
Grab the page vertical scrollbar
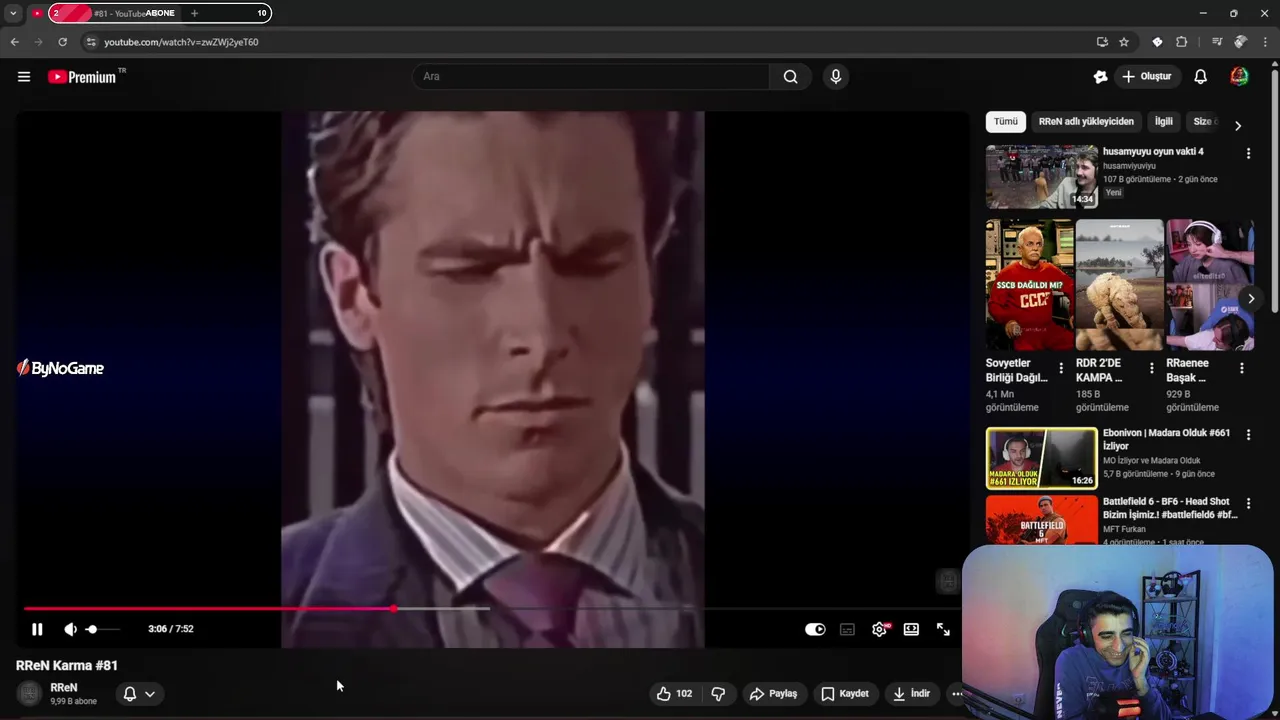click(x=1274, y=190)
